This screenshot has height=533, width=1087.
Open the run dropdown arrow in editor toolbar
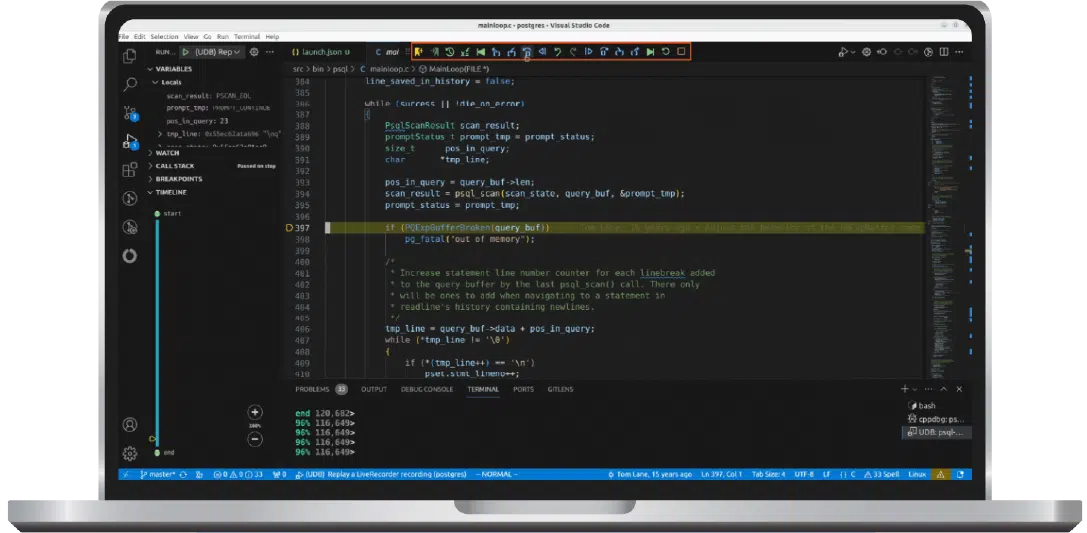[853, 52]
